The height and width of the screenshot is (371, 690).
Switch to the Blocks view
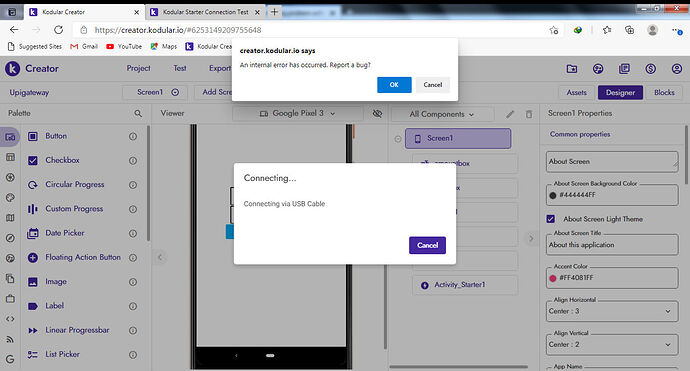click(x=664, y=92)
